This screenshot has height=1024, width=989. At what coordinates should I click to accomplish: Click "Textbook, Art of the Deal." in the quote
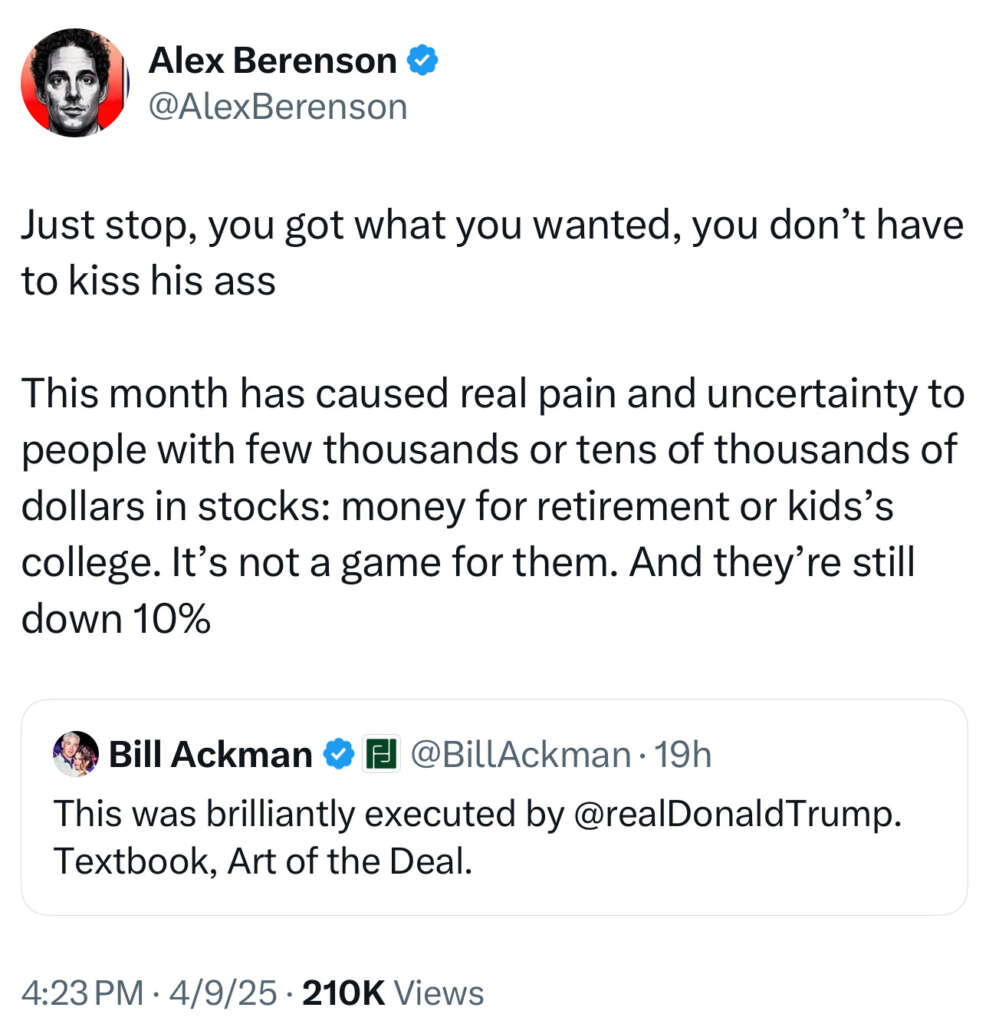coord(262,860)
